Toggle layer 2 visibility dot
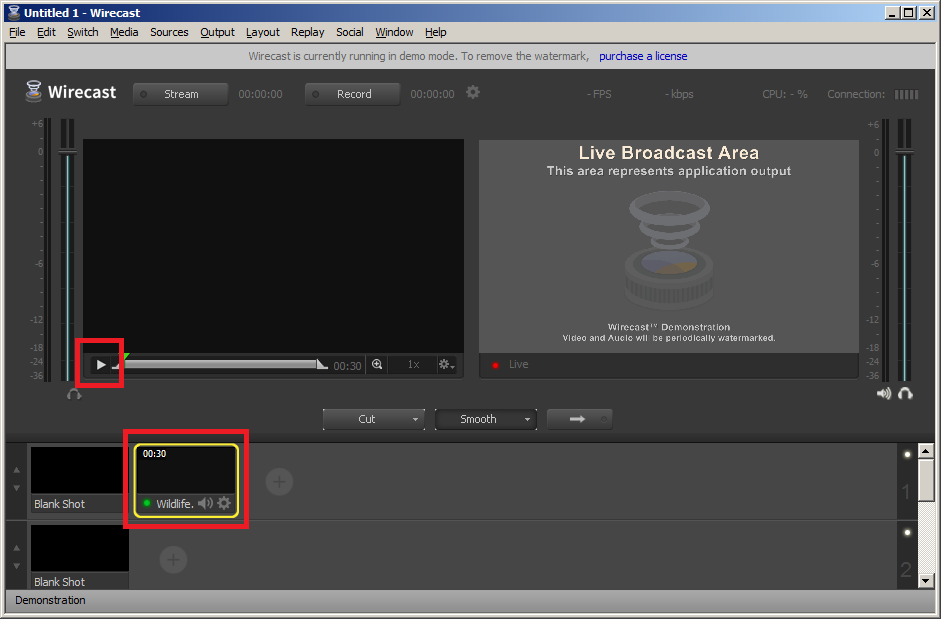 907,533
